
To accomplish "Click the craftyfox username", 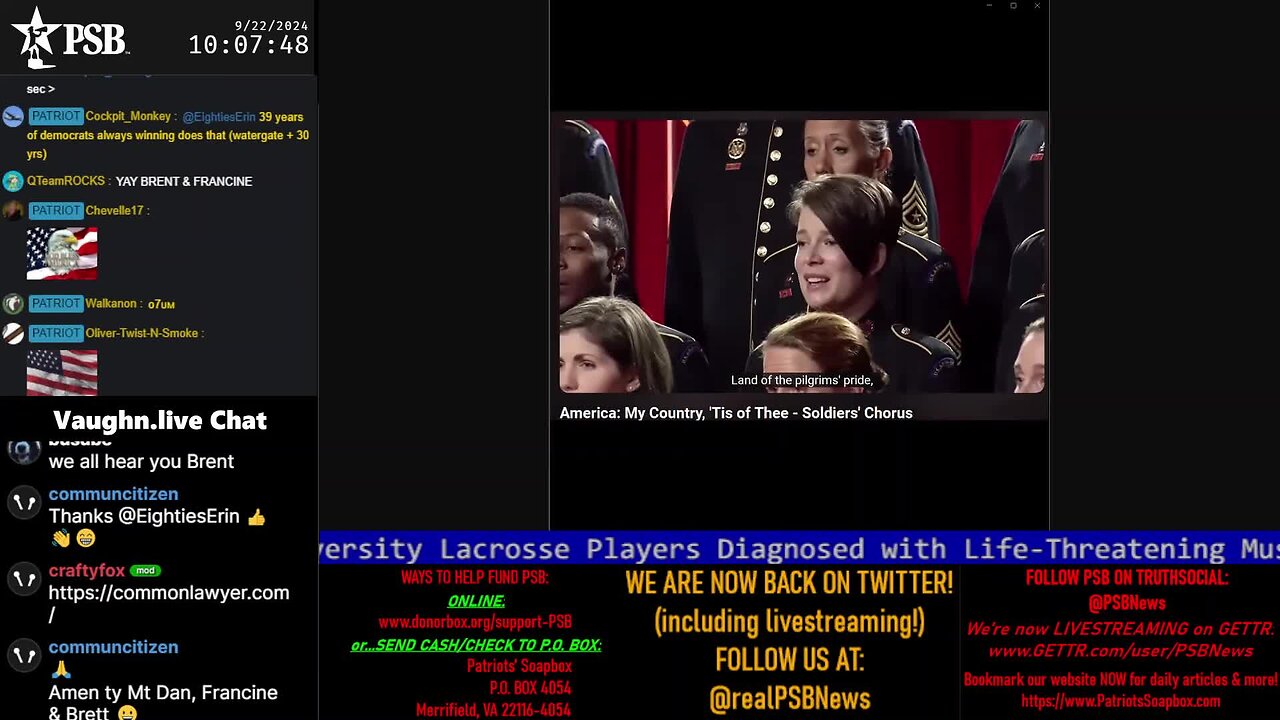I will [x=87, y=571].
